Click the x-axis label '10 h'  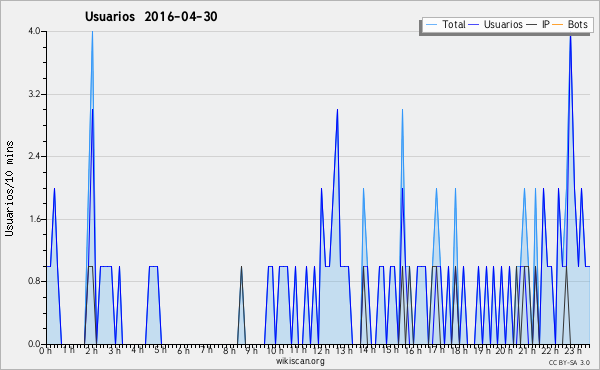click(275, 350)
